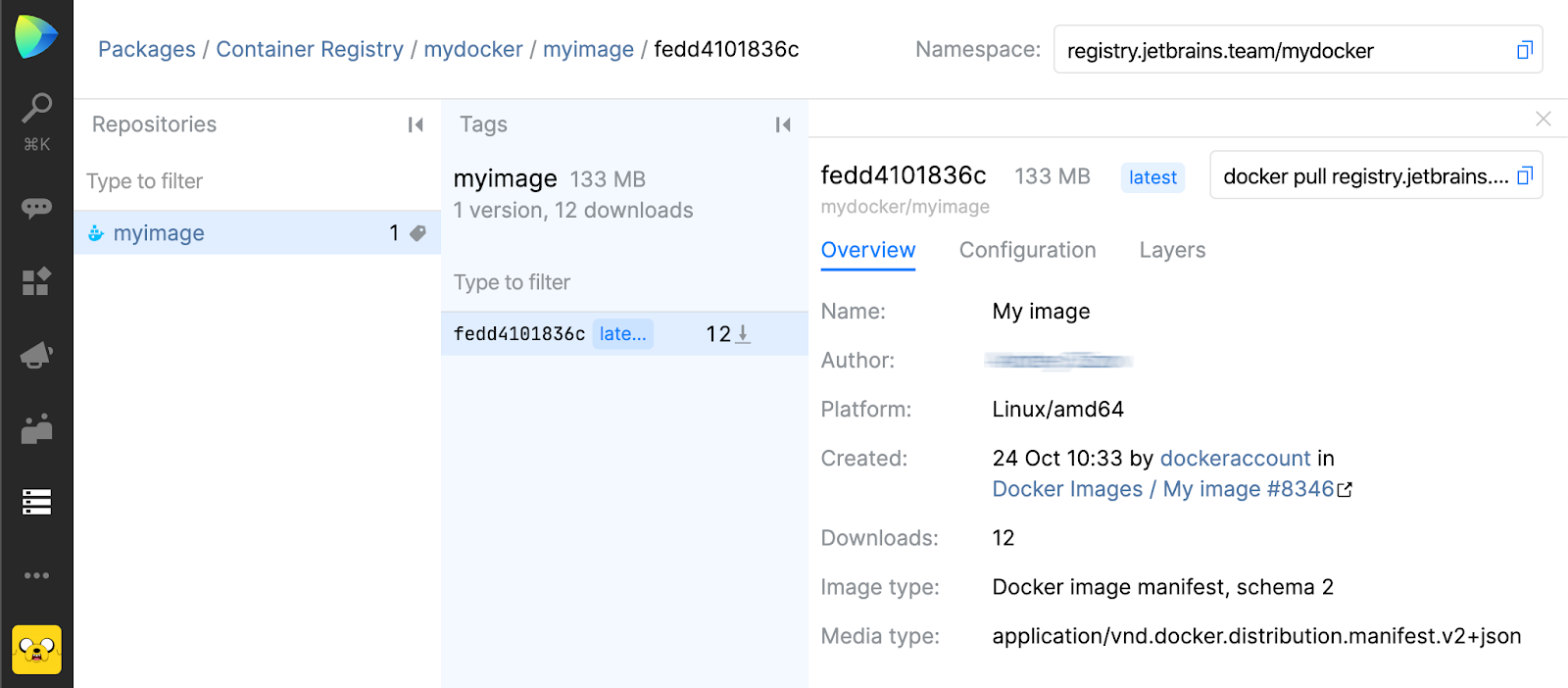Click the fedd4101836c breadcrumb text
Screen dimensions: 1568x688
(x=726, y=49)
